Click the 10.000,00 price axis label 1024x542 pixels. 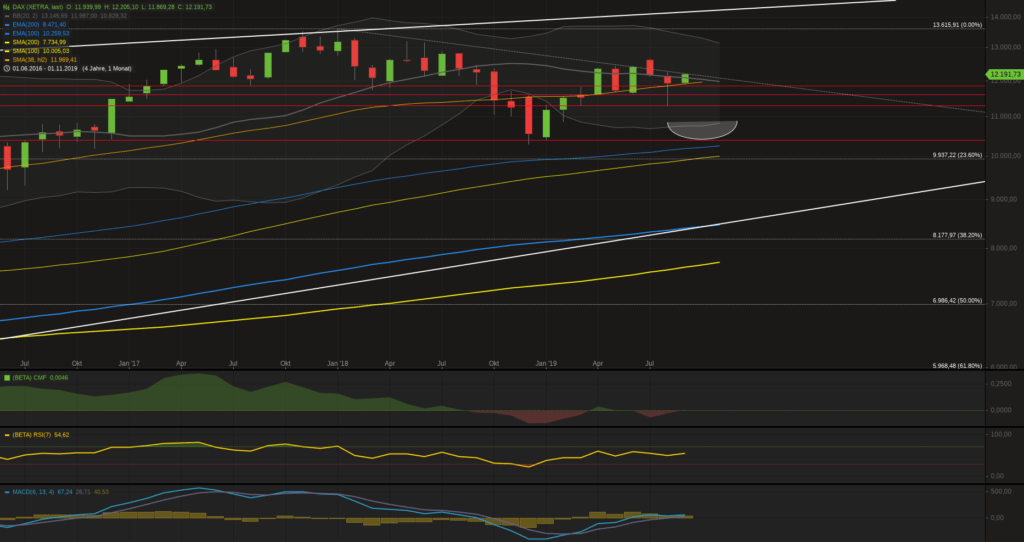coord(1004,155)
